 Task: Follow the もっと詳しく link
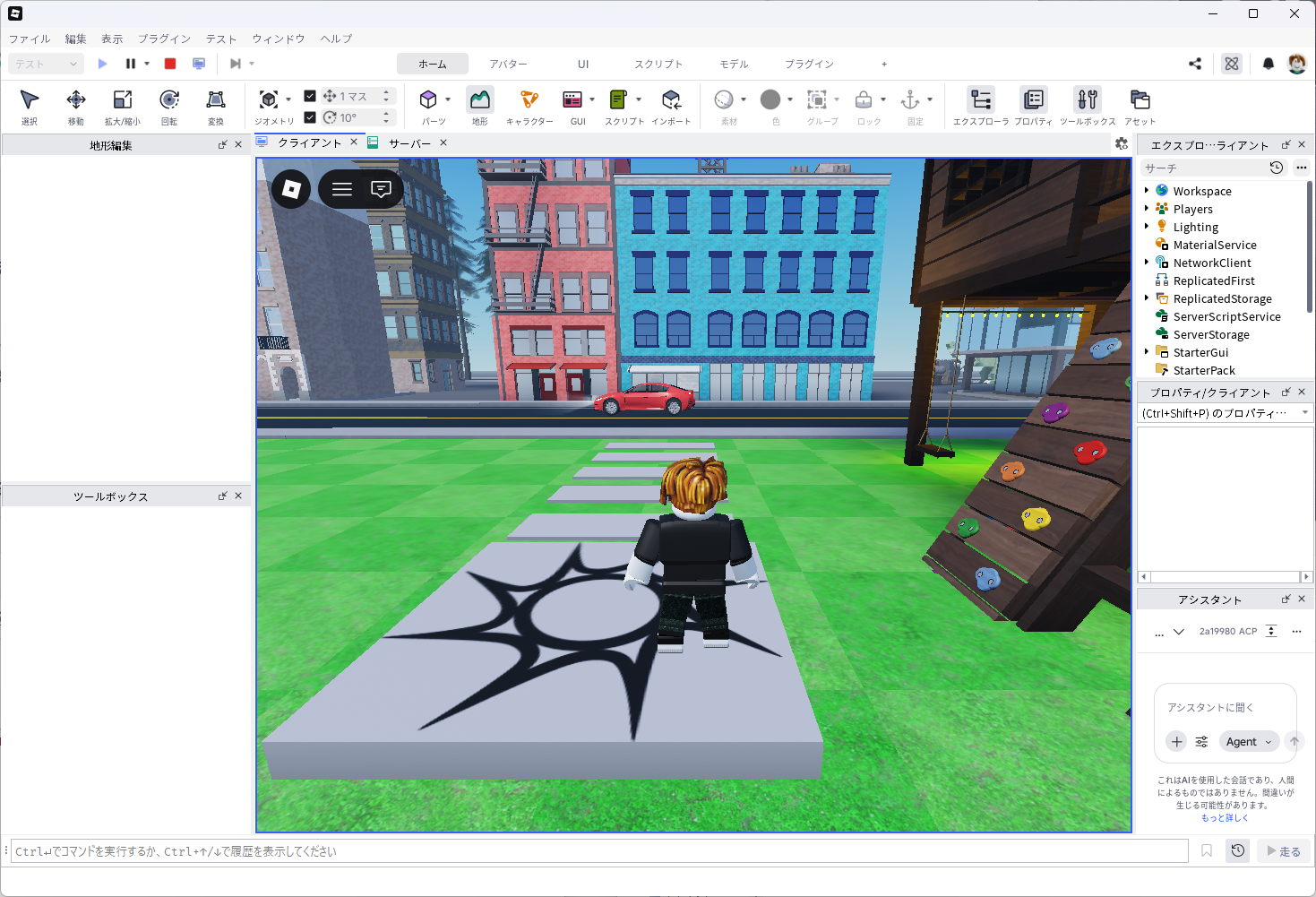(1225, 817)
